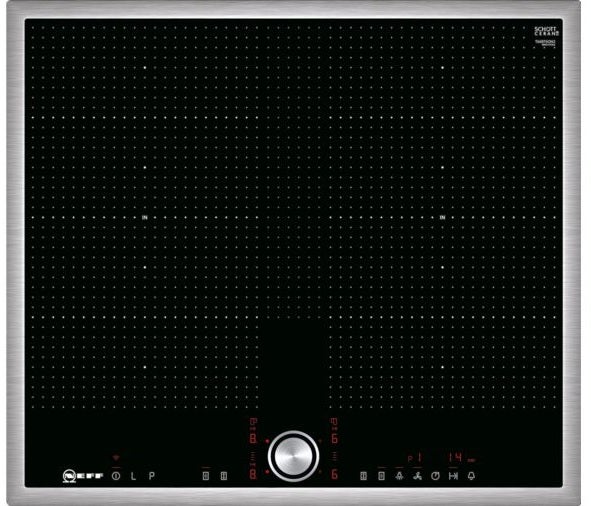Screen dimensions: 591x506
Task: Tap the L childproof lock key
Action: point(133,476)
